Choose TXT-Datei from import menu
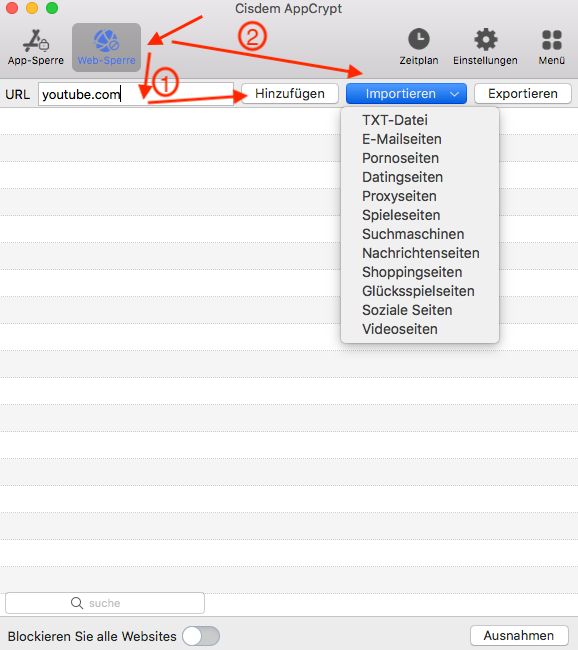The width and height of the screenshot is (578, 650). coord(395,120)
